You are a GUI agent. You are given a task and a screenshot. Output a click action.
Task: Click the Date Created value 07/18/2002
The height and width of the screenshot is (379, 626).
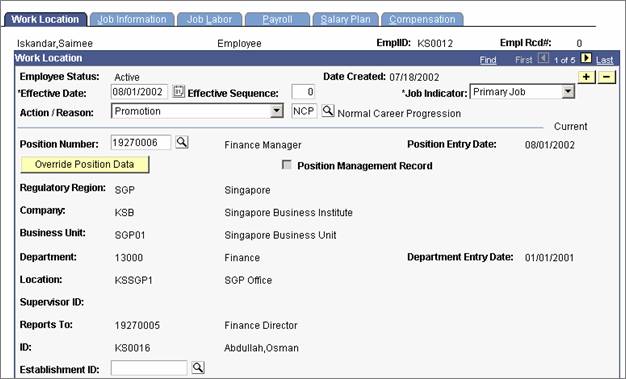[x=414, y=77]
